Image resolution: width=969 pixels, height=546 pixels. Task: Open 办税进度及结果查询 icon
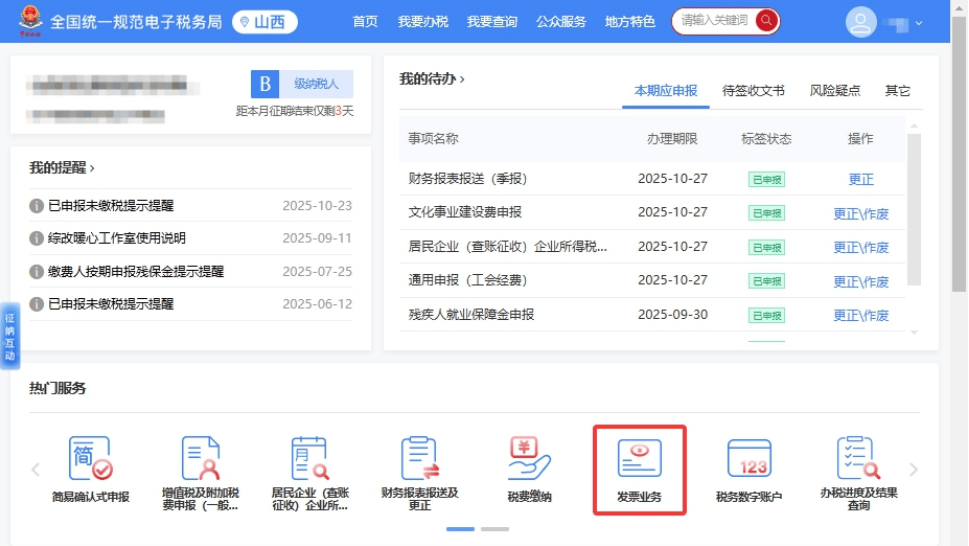coord(858,460)
